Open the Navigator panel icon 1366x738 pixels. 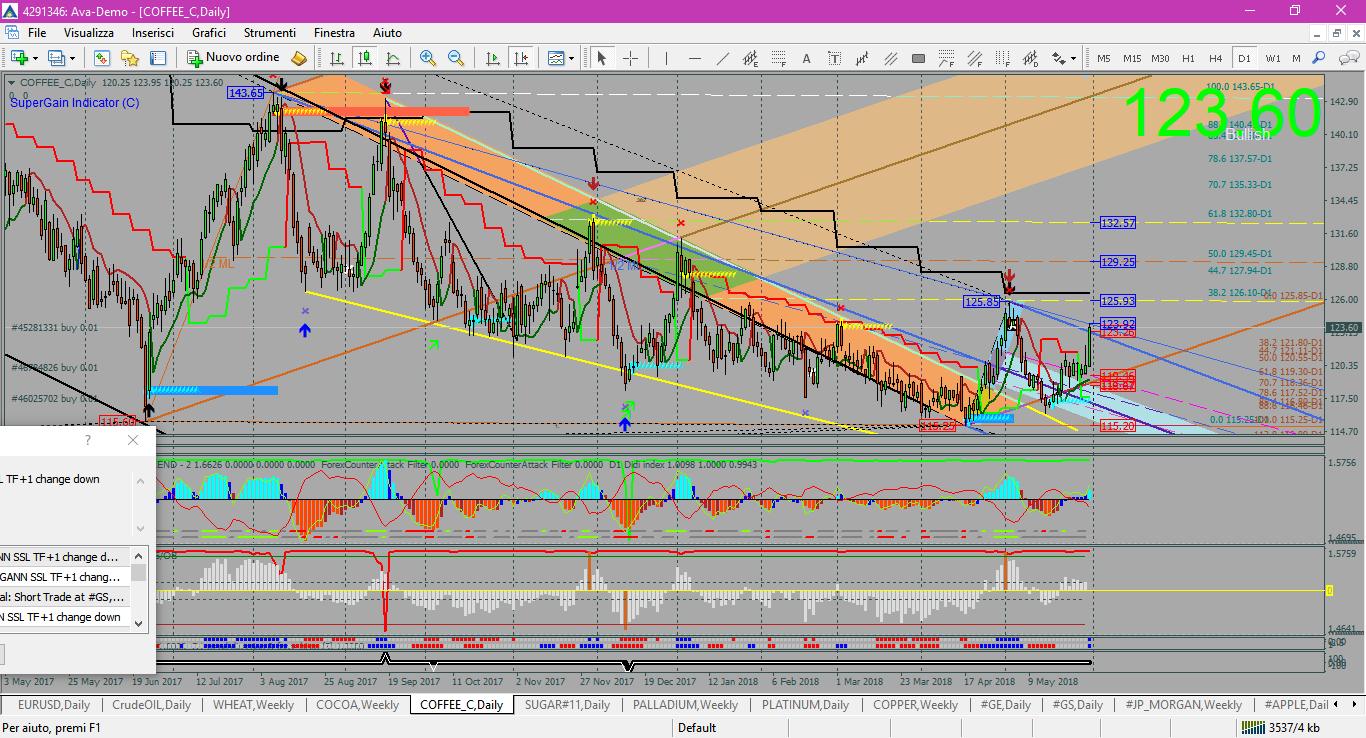(130, 58)
